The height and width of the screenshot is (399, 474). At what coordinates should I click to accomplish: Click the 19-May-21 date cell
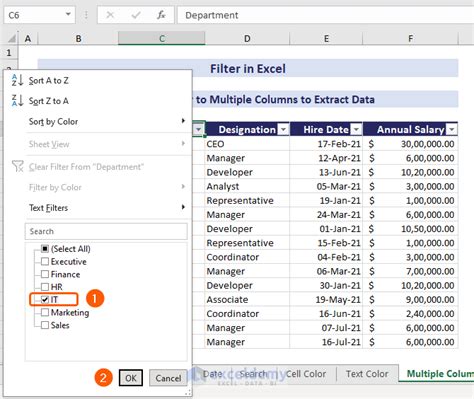coord(326,299)
